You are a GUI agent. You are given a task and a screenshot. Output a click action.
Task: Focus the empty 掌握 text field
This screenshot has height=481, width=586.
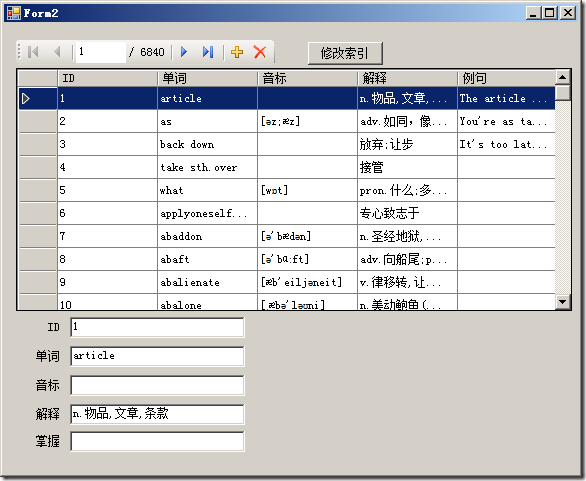157,441
